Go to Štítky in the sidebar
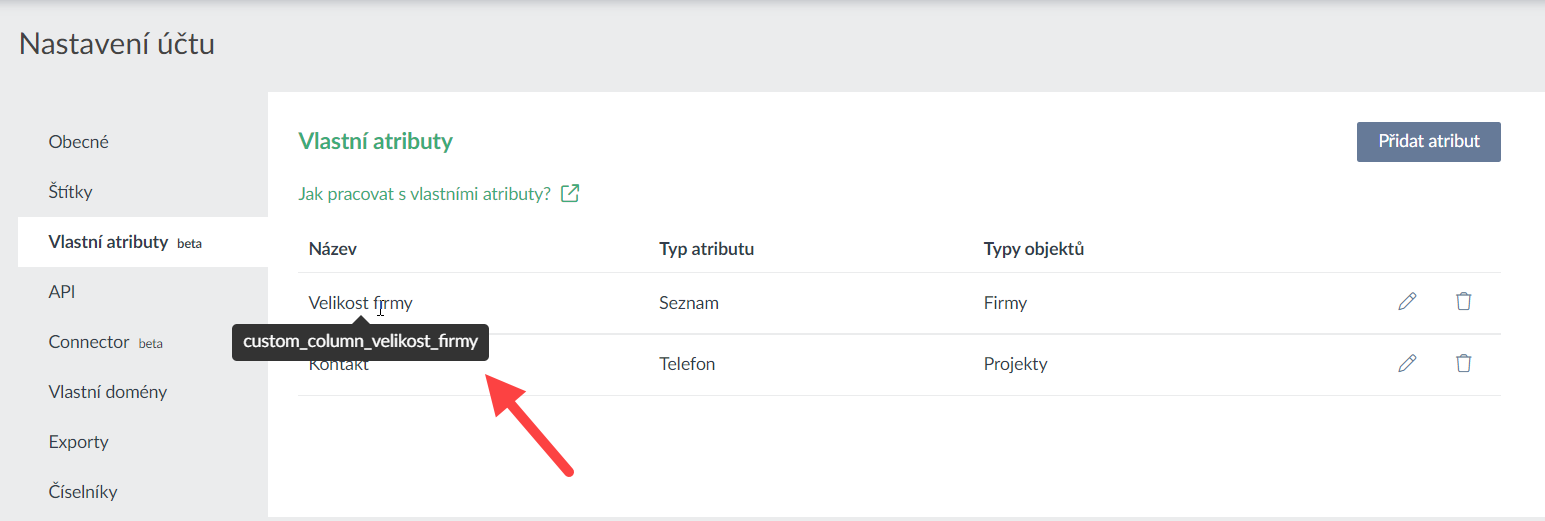 [x=70, y=192]
